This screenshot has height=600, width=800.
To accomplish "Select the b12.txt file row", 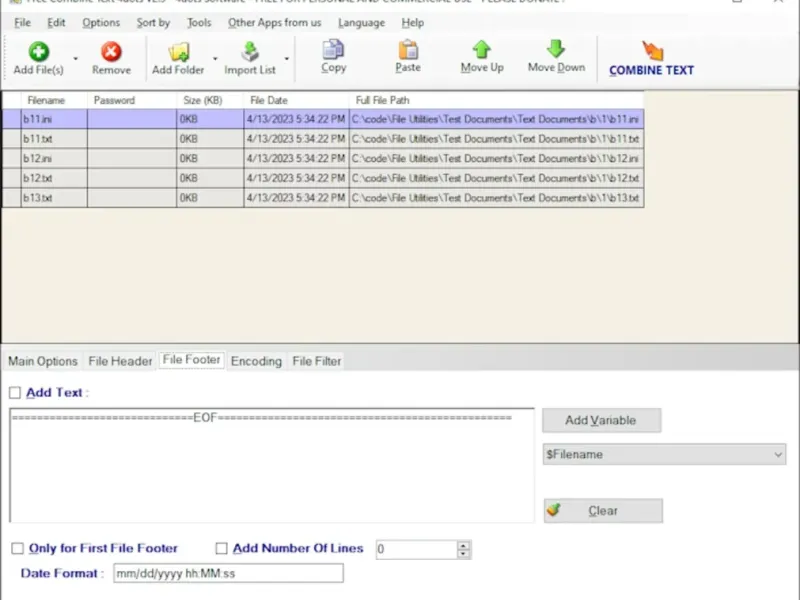I will (x=323, y=178).
